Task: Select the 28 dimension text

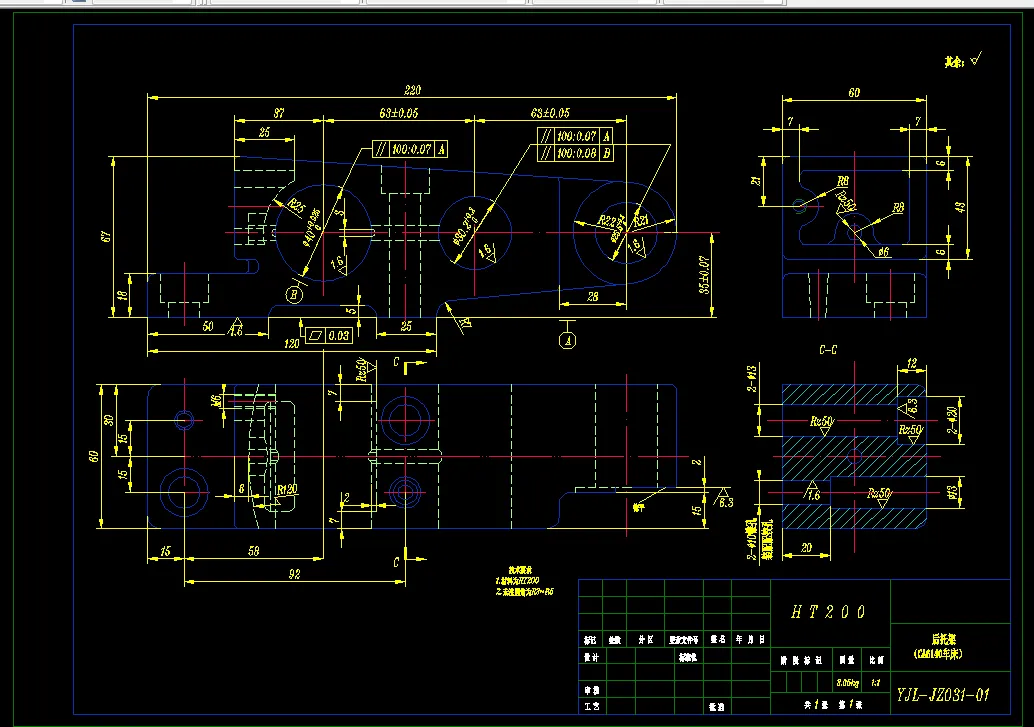Action: click(x=592, y=296)
